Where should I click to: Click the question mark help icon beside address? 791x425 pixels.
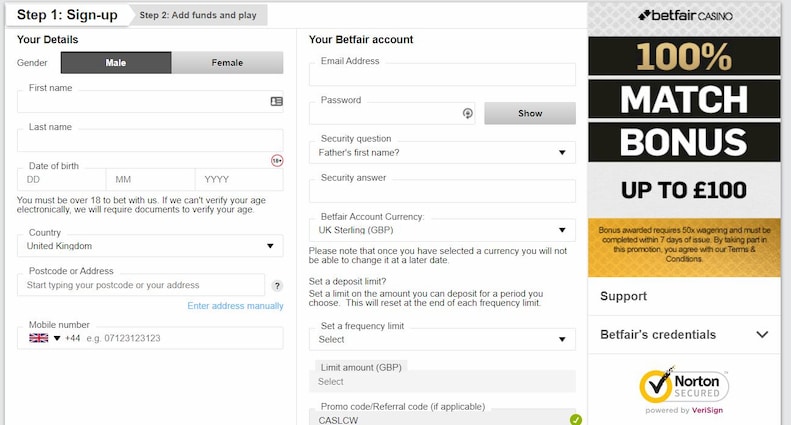[277, 286]
